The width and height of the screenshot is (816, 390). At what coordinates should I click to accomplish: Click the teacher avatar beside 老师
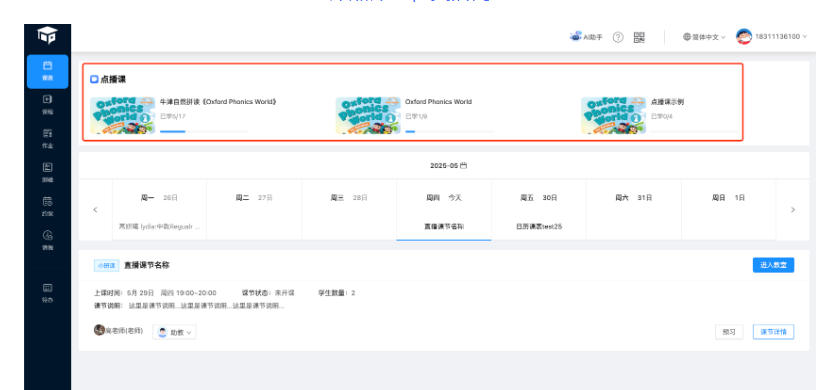(99, 330)
